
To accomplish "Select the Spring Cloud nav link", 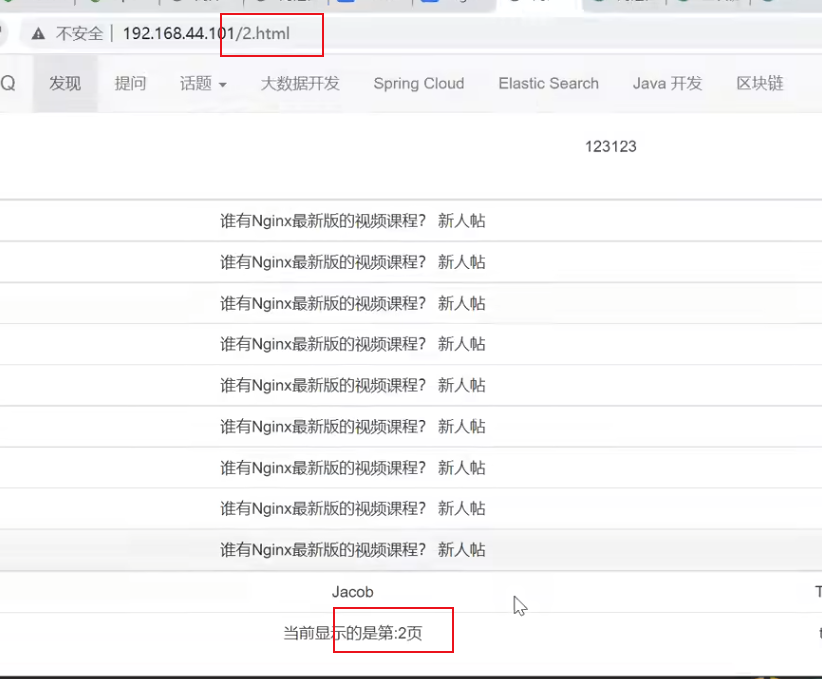I will 419,83.
